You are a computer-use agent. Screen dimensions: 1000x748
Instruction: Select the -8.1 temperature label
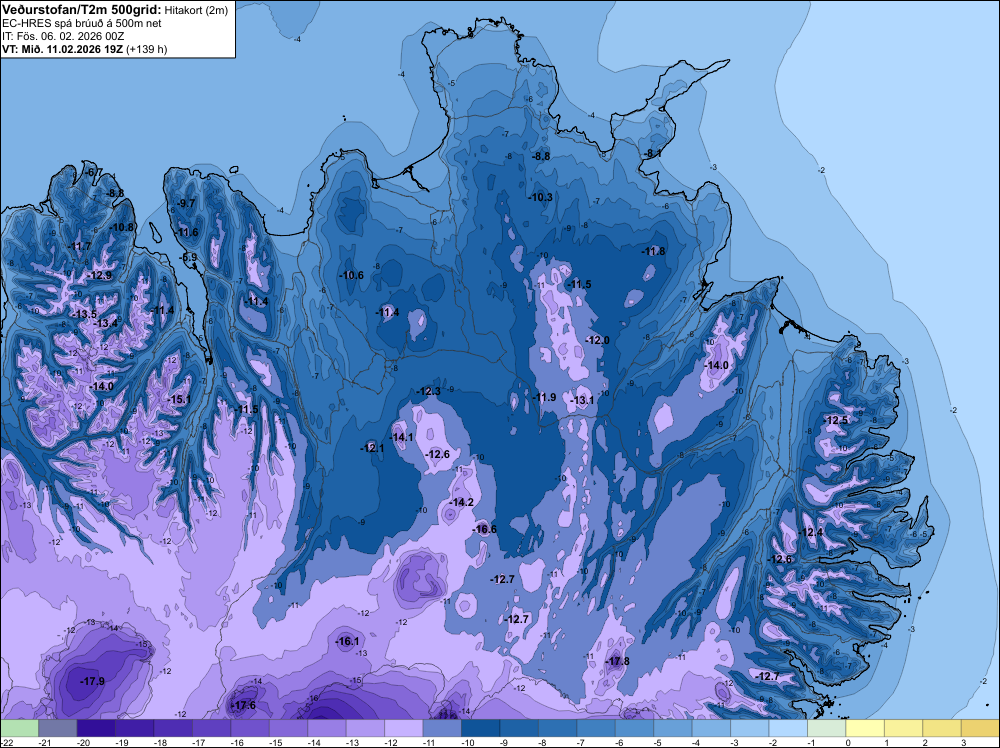click(652, 154)
